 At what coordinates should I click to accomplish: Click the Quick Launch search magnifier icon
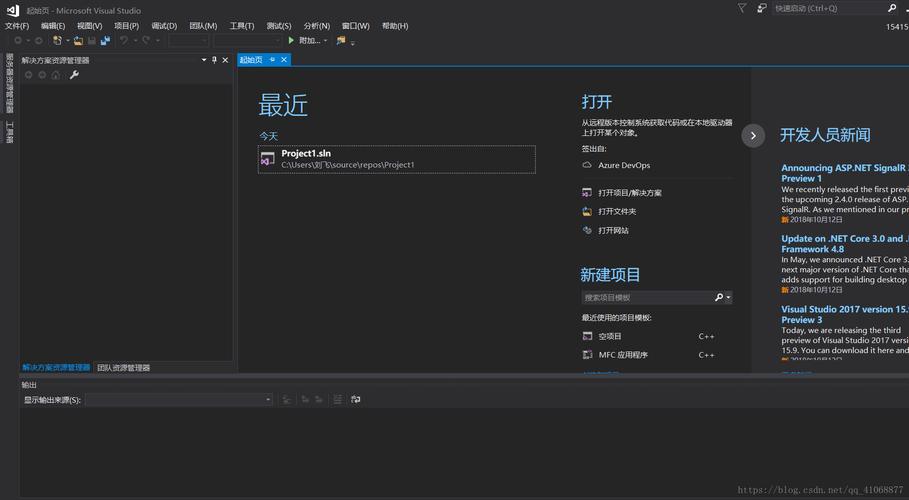tap(892, 8)
